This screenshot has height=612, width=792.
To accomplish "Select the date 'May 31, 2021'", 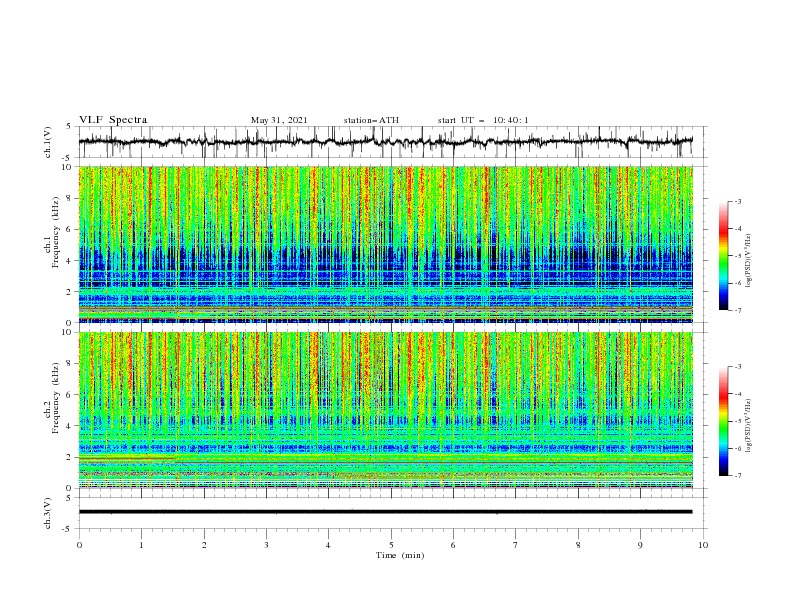I will (279, 120).
